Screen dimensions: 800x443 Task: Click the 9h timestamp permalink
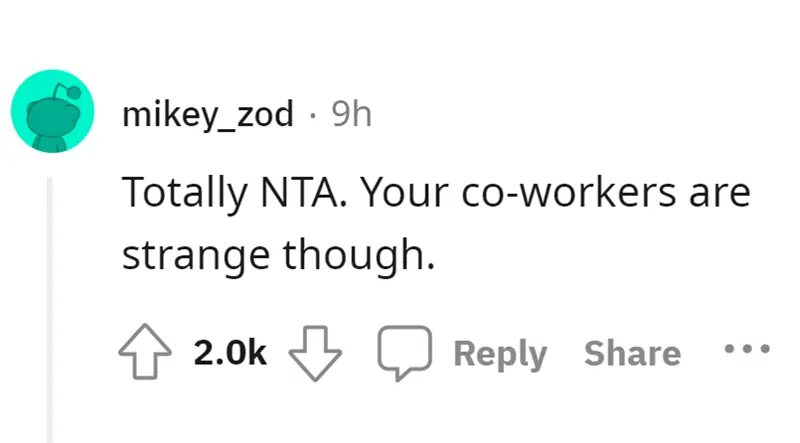(x=352, y=114)
